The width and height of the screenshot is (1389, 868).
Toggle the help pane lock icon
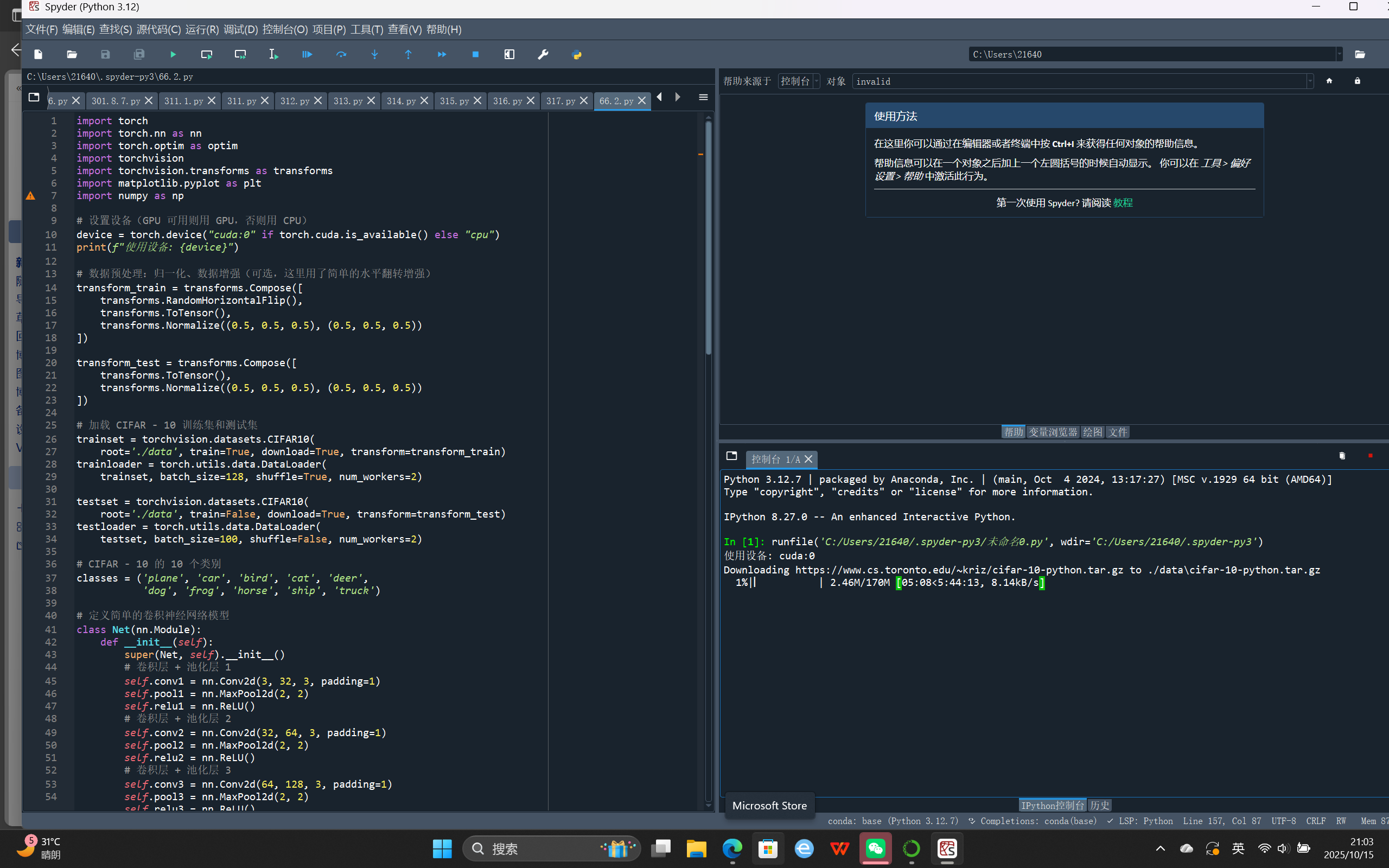[x=1357, y=81]
